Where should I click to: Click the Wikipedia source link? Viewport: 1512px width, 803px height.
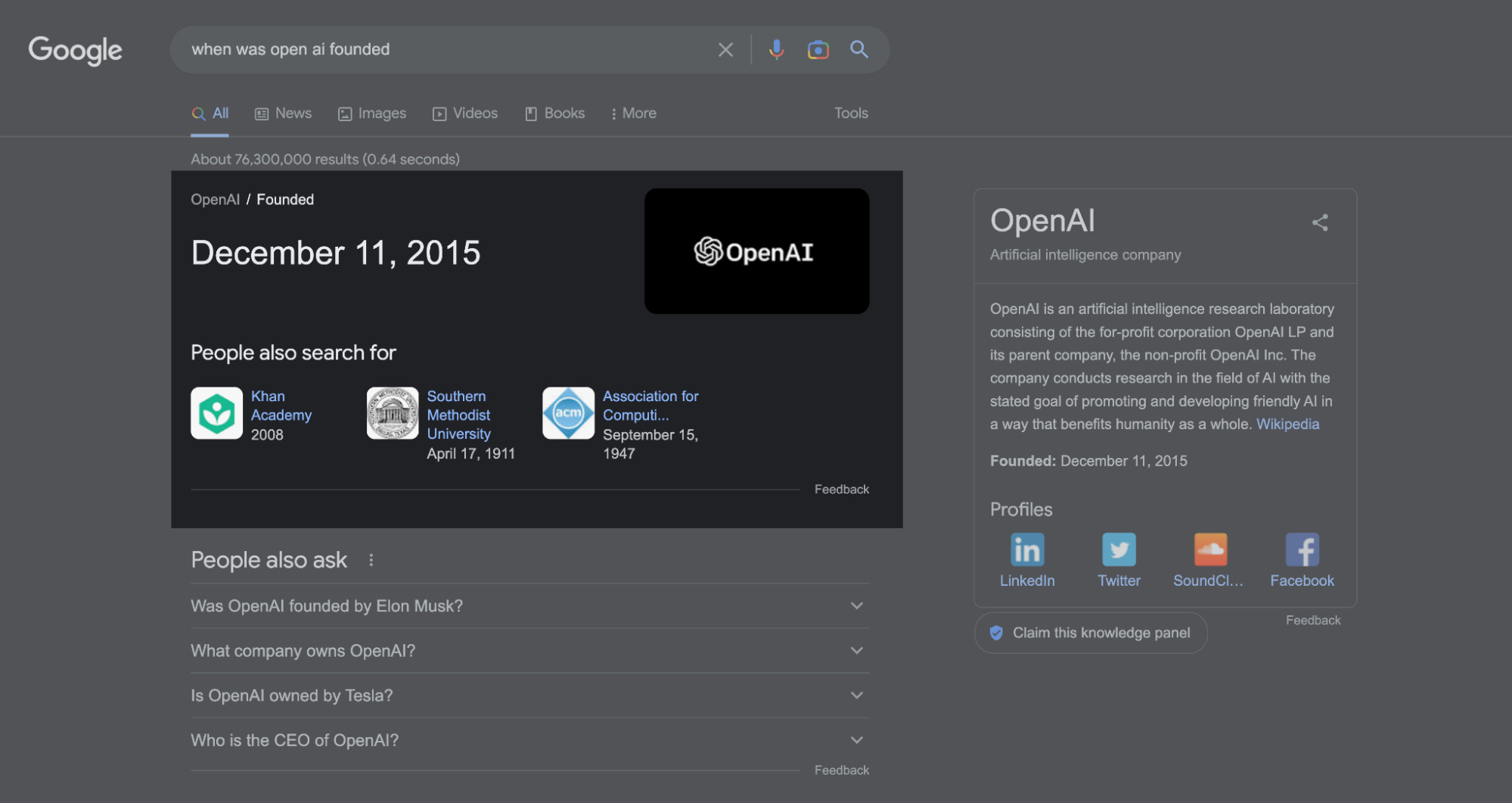(1287, 425)
